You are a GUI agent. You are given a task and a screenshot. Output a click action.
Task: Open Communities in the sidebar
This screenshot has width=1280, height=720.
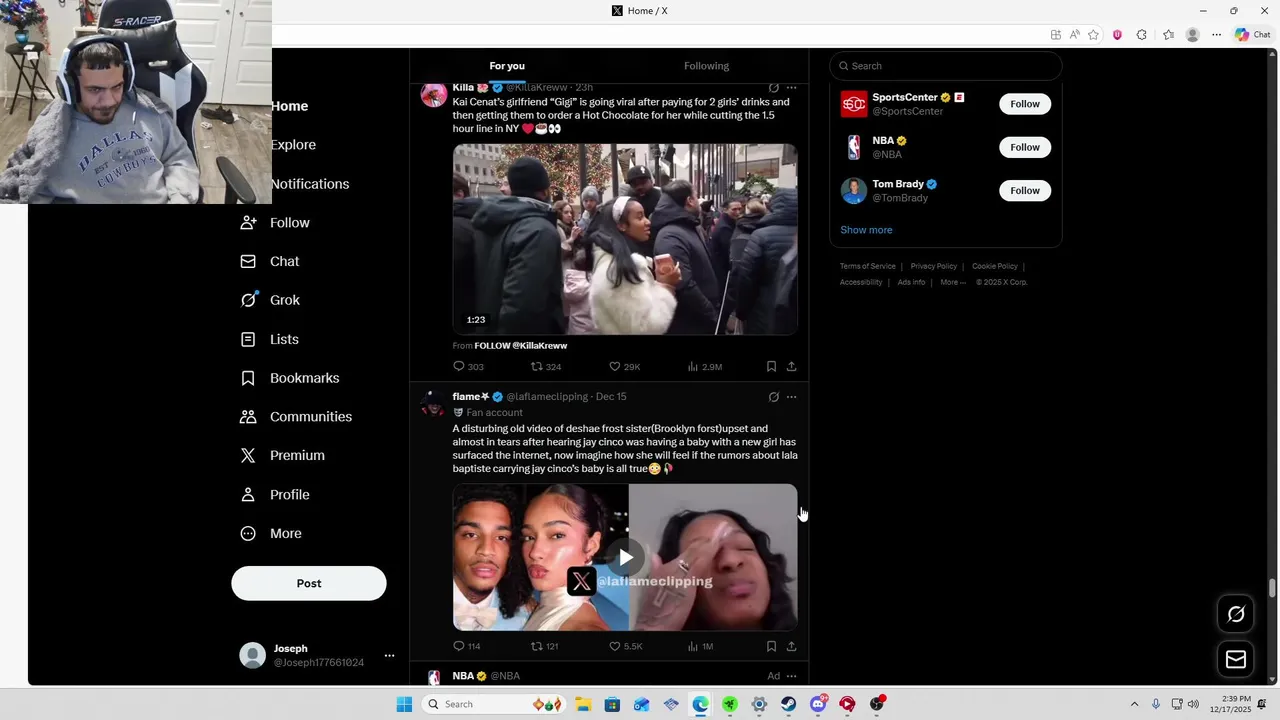click(x=296, y=416)
